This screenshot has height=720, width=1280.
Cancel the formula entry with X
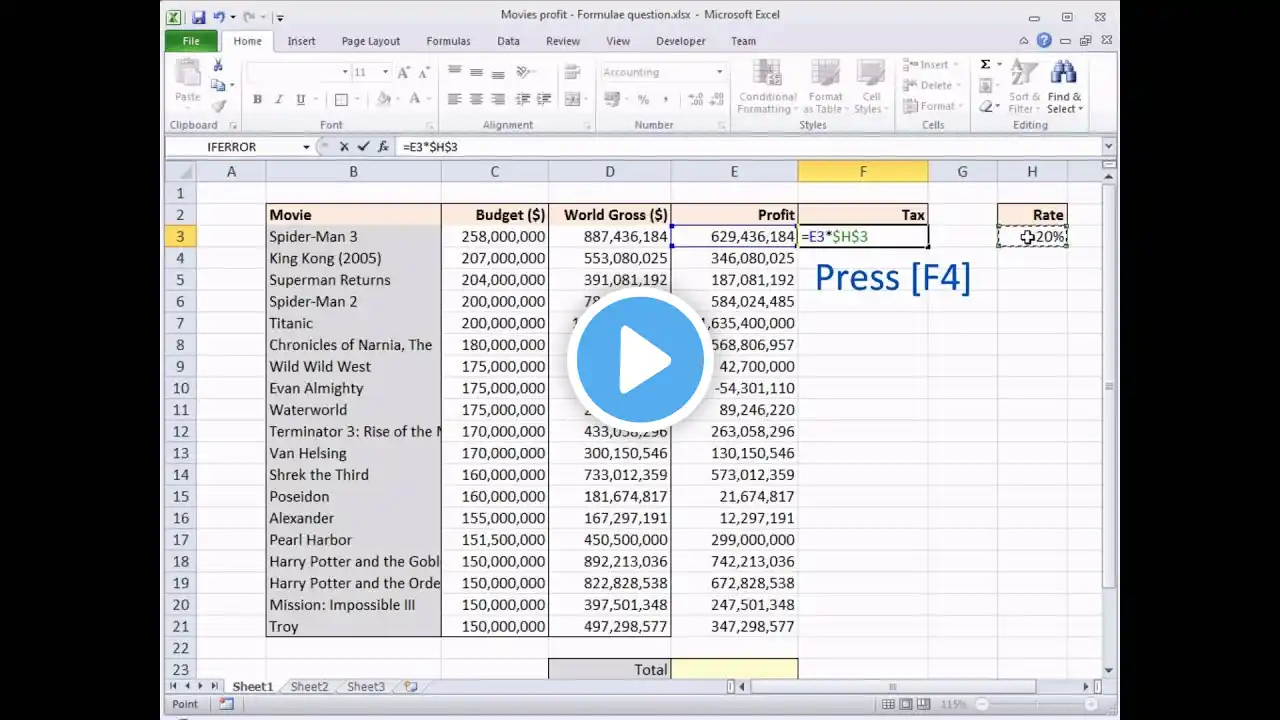click(x=344, y=147)
